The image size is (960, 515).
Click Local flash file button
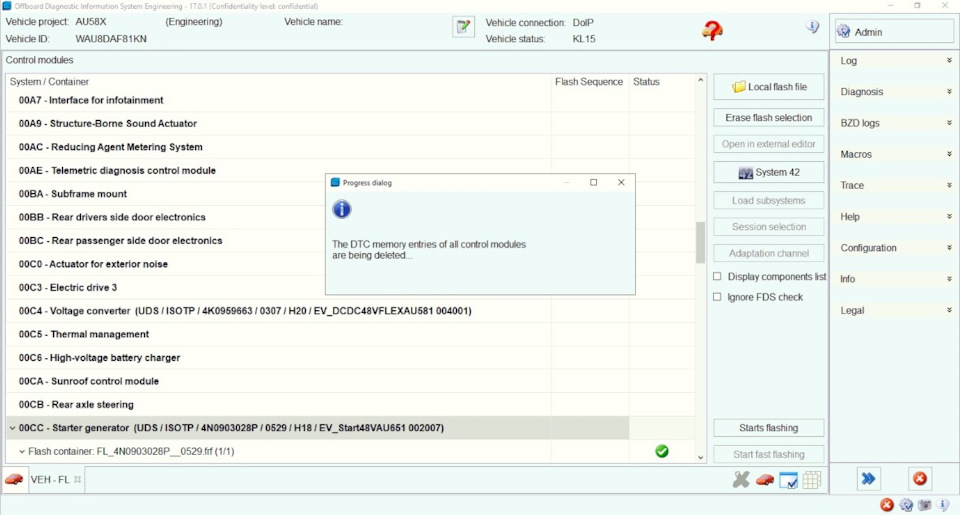tap(768, 87)
